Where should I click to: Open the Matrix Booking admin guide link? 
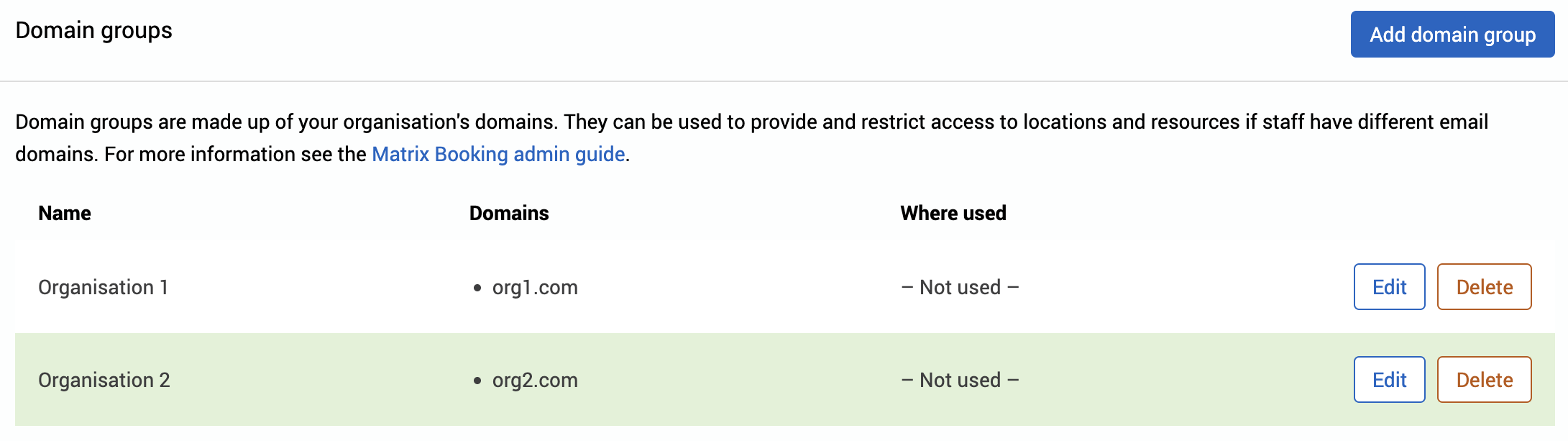(x=498, y=154)
